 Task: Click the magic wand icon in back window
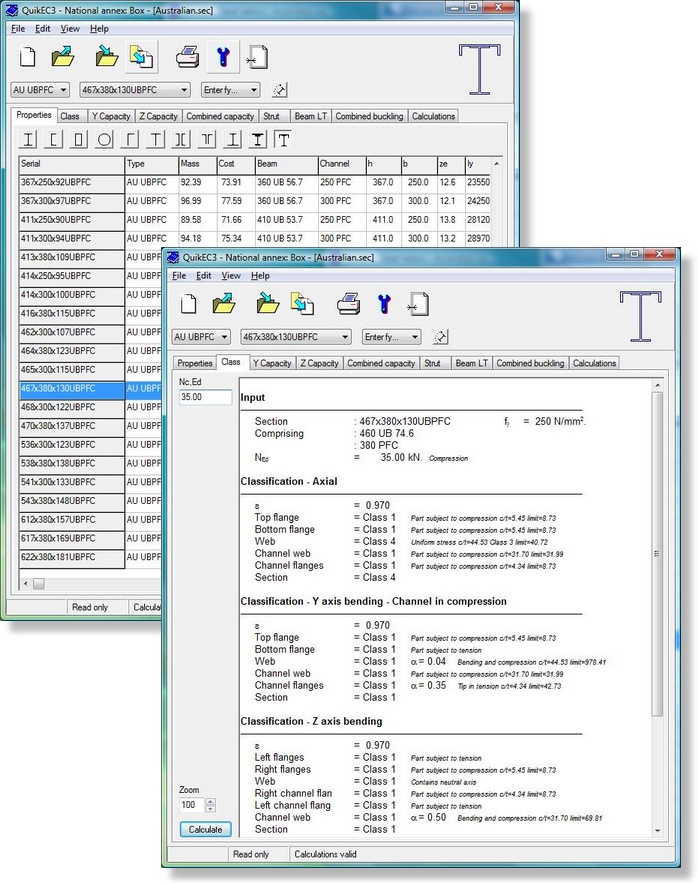tap(280, 90)
